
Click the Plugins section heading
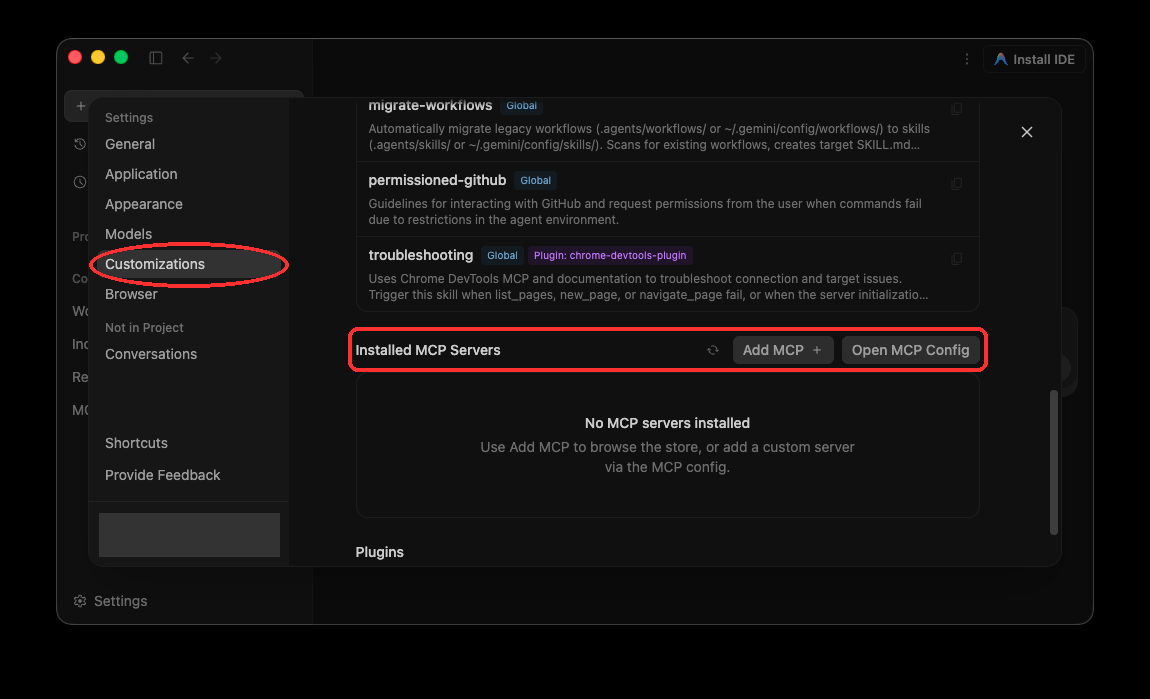tap(379, 552)
